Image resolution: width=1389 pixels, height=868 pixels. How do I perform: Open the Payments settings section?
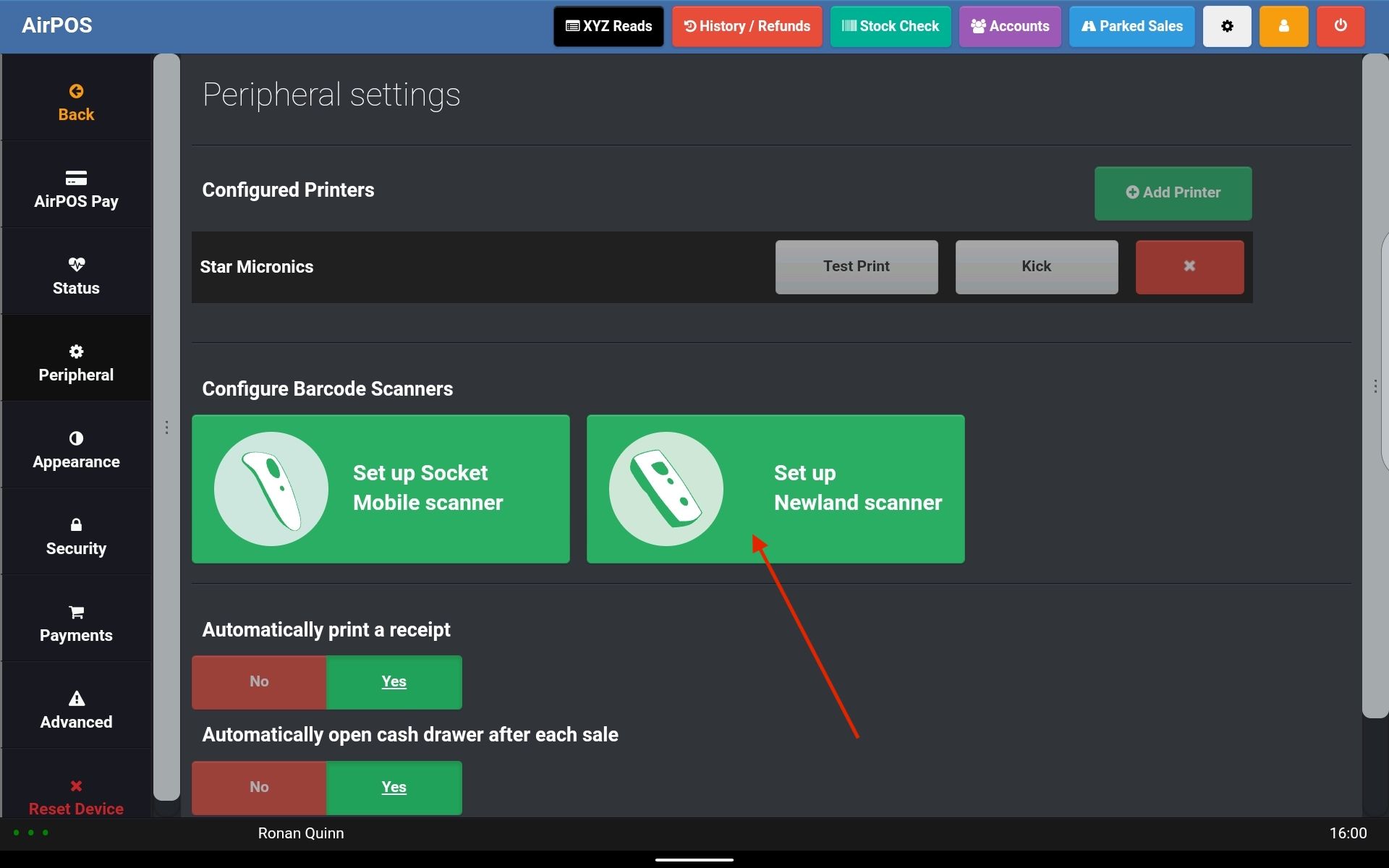(x=76, y=623)
